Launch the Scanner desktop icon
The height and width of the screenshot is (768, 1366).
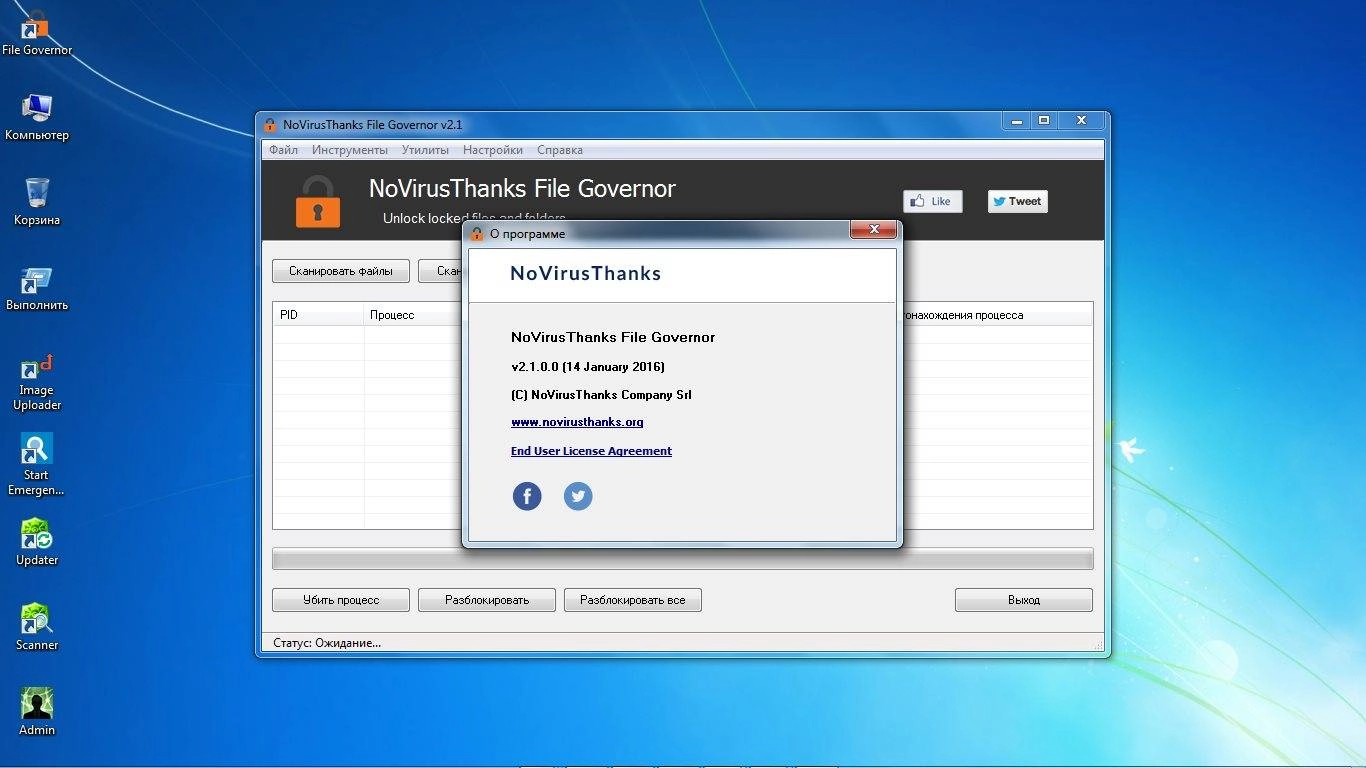coord(37,627)
